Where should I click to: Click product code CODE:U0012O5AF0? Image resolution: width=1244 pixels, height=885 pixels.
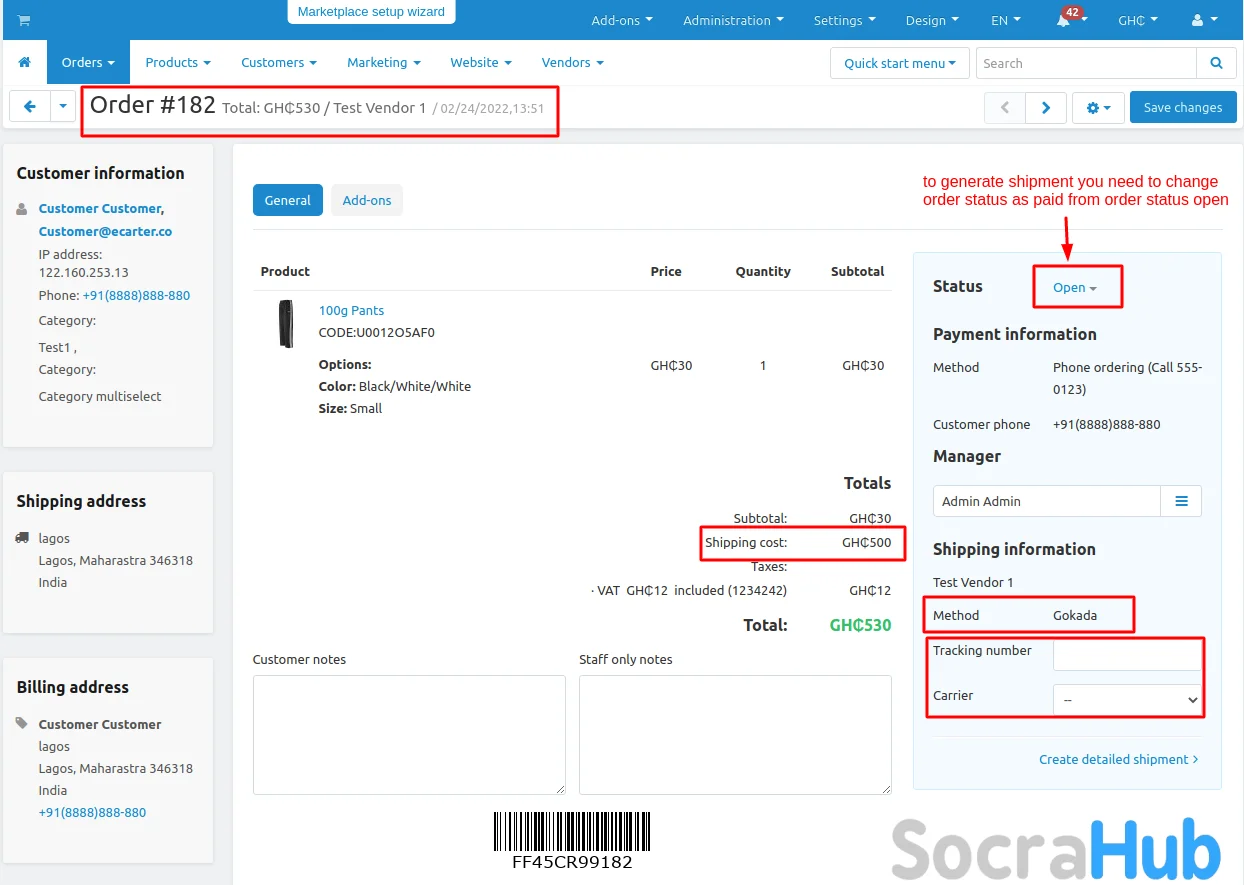coord(377,332)
